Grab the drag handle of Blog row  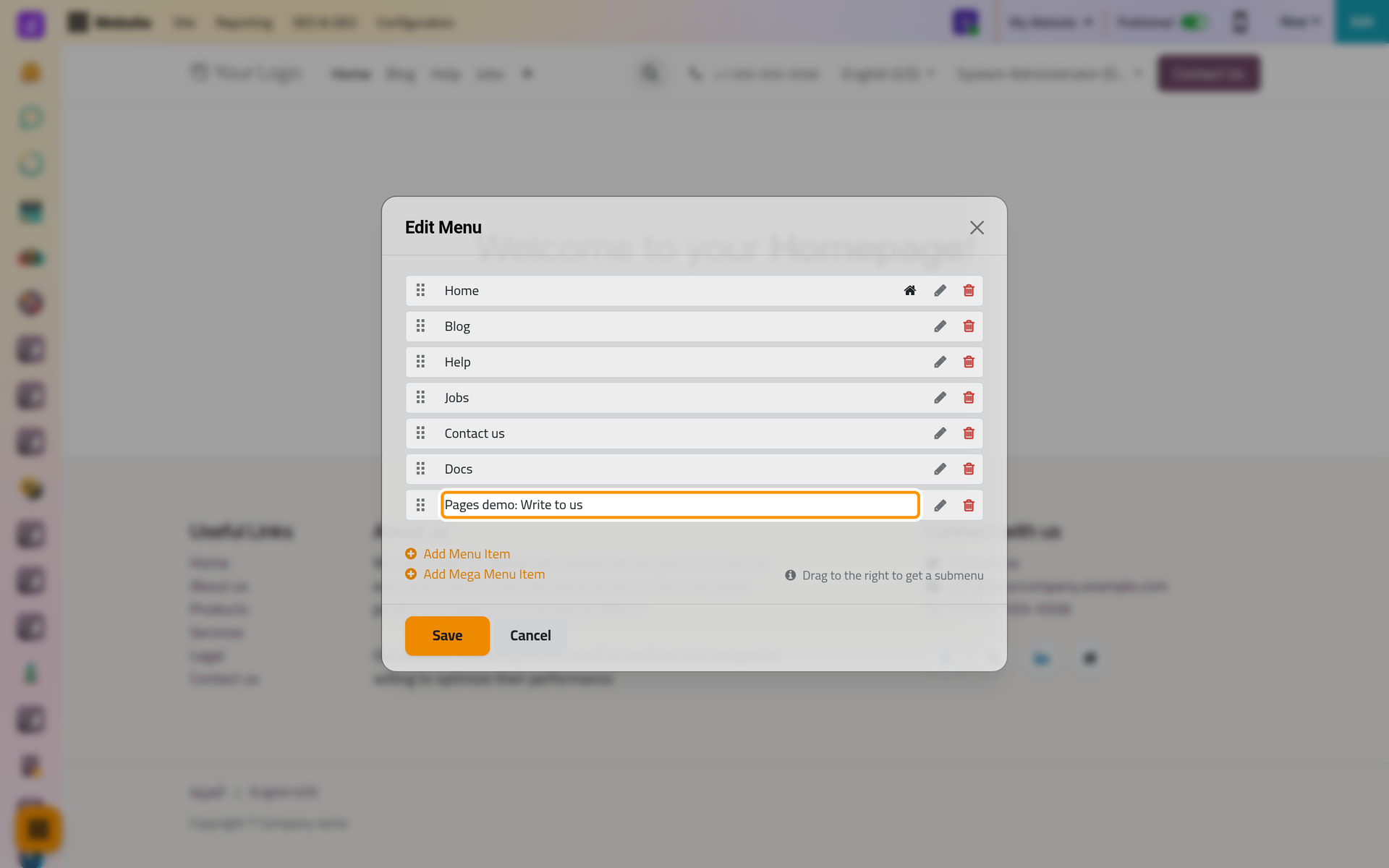(x=420, y=325)
